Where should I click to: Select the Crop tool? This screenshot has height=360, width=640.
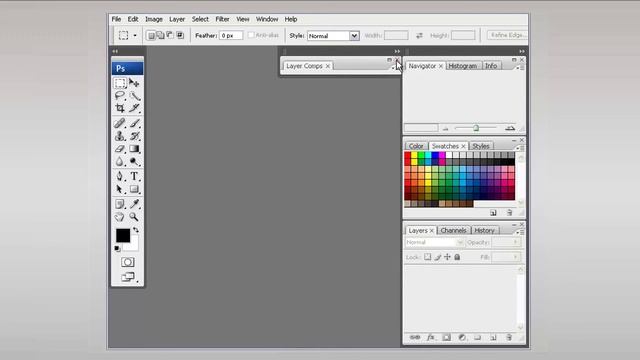120,108
